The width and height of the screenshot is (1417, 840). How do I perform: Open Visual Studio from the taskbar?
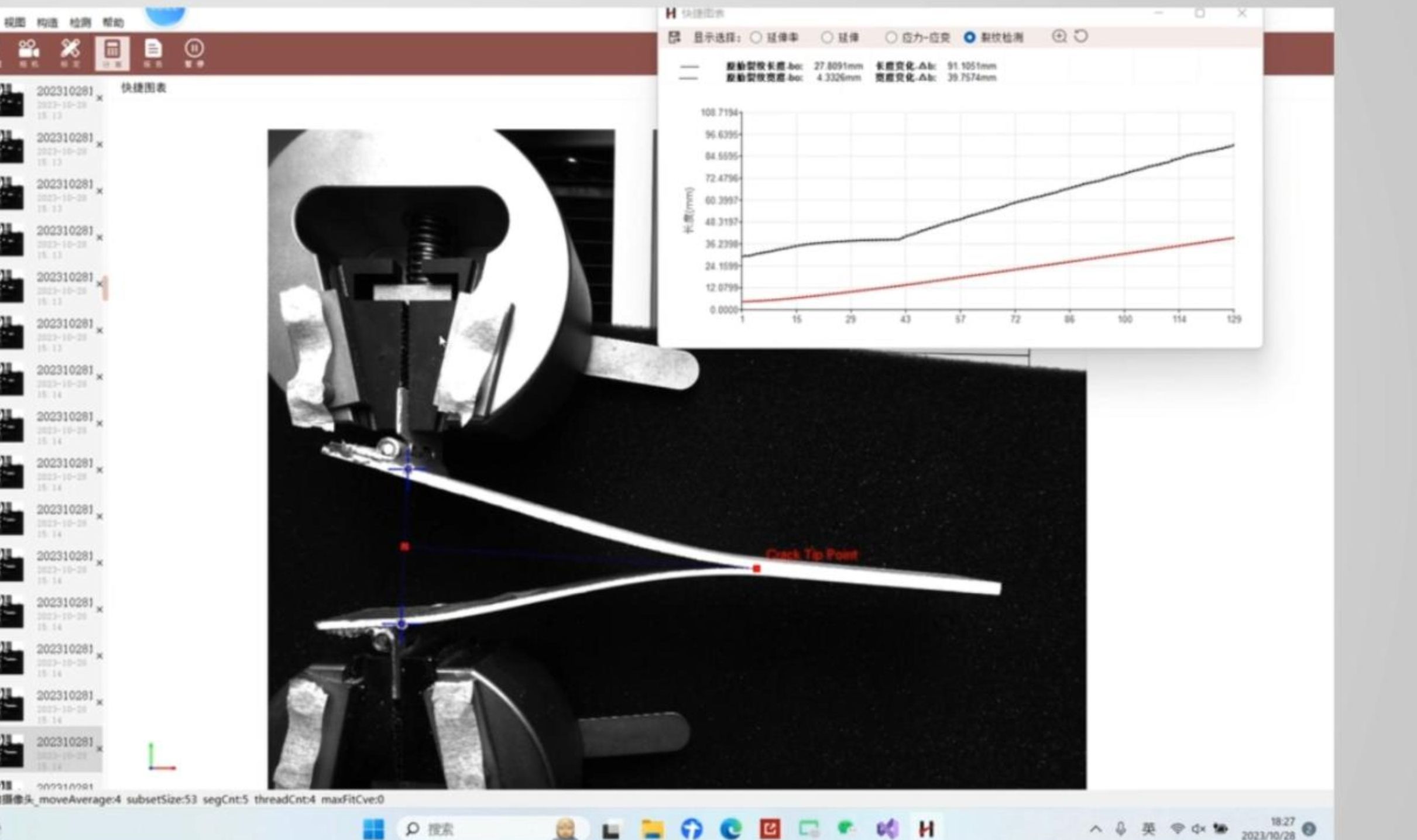(887, 829)
